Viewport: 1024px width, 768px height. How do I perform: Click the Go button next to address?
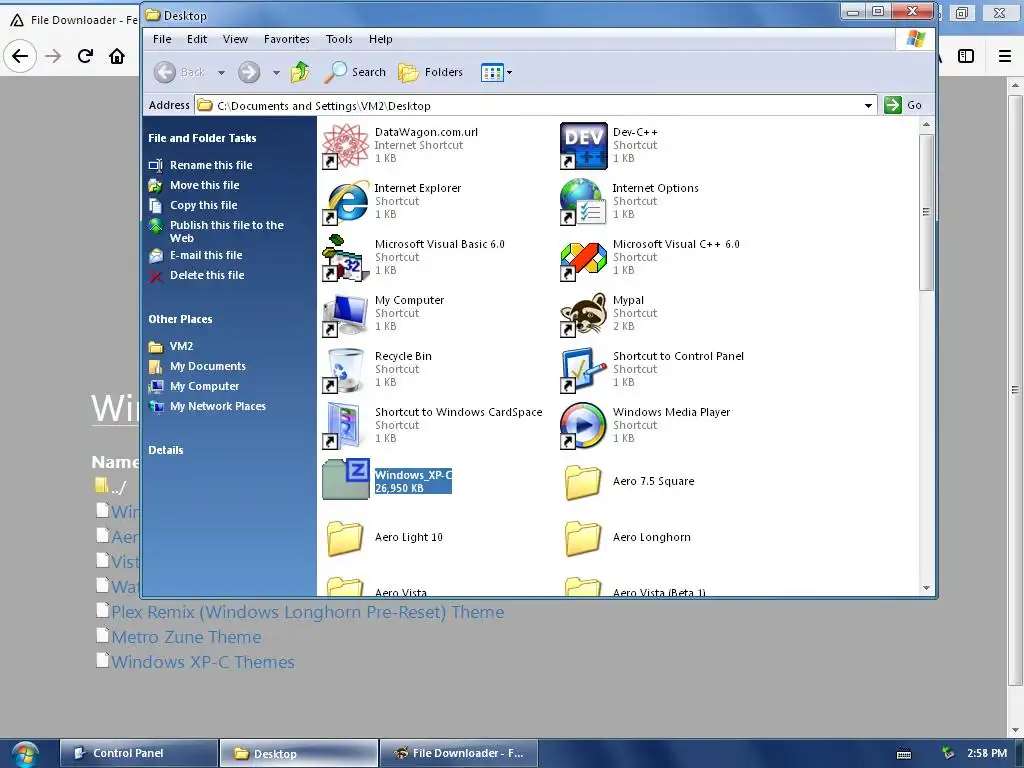pos(904,105)
